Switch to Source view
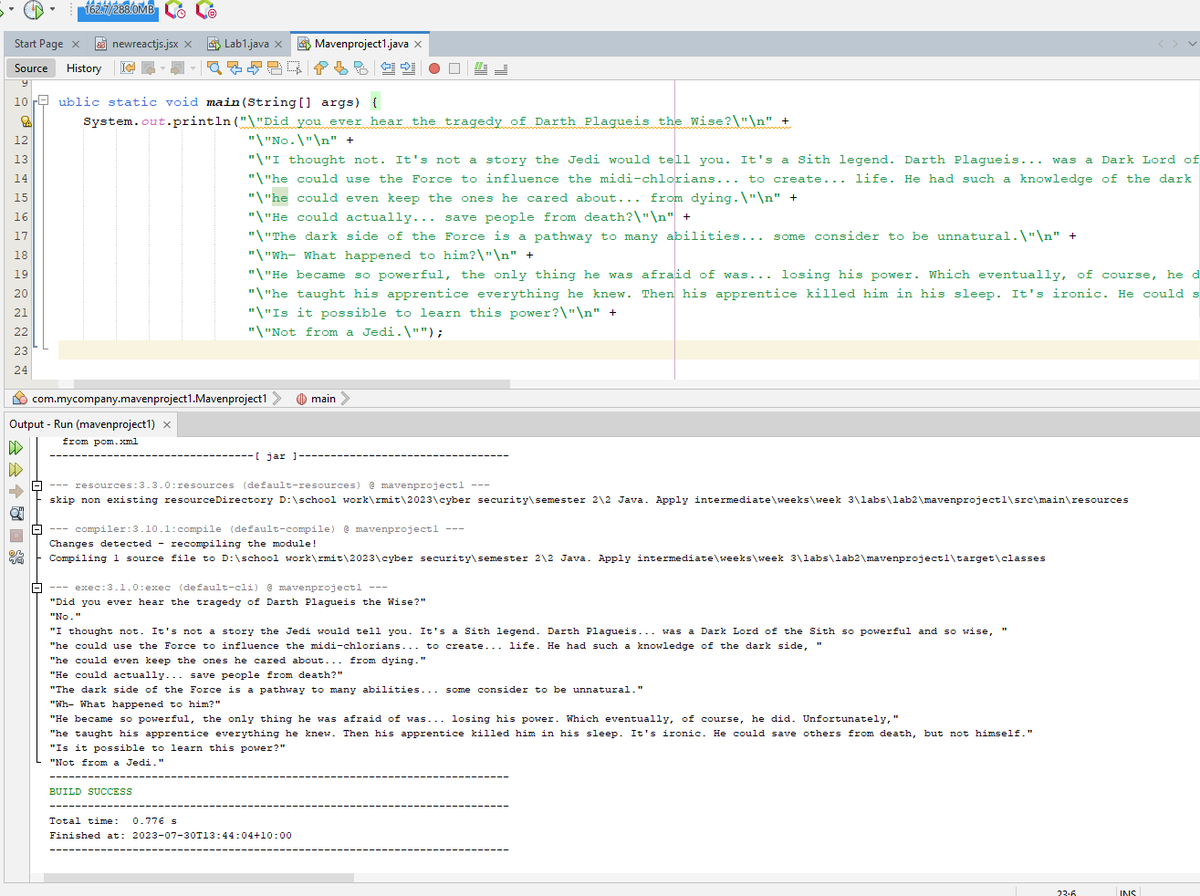1200x896 pixels. [x=31, y=68]
